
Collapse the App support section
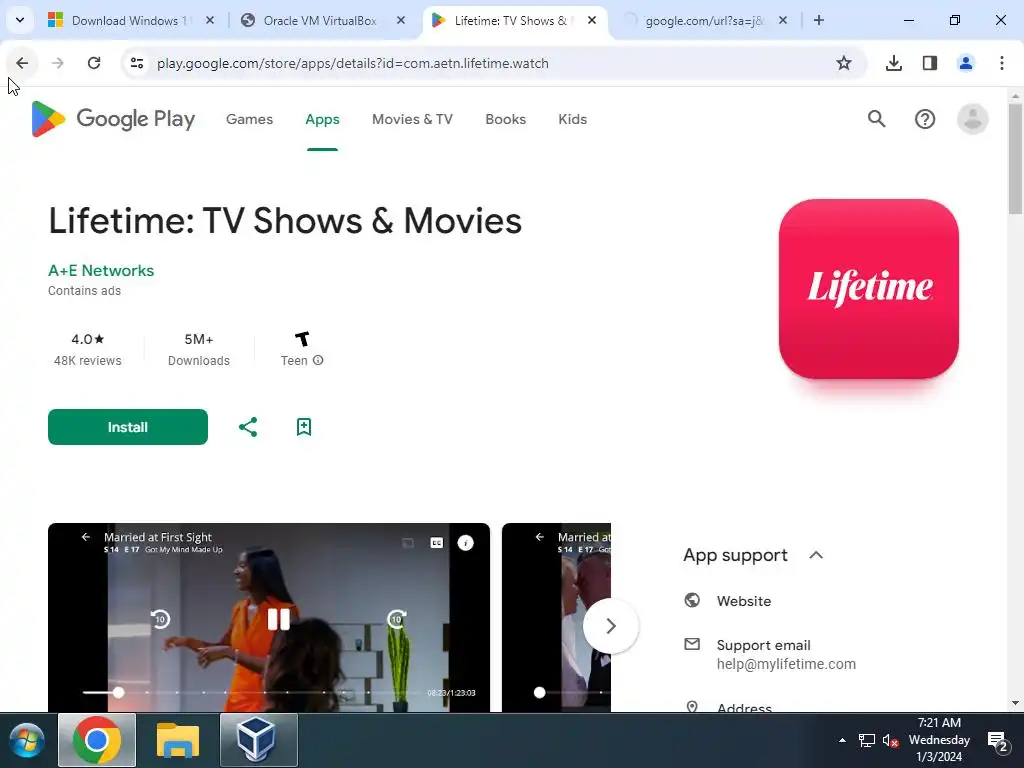point(816,555)
